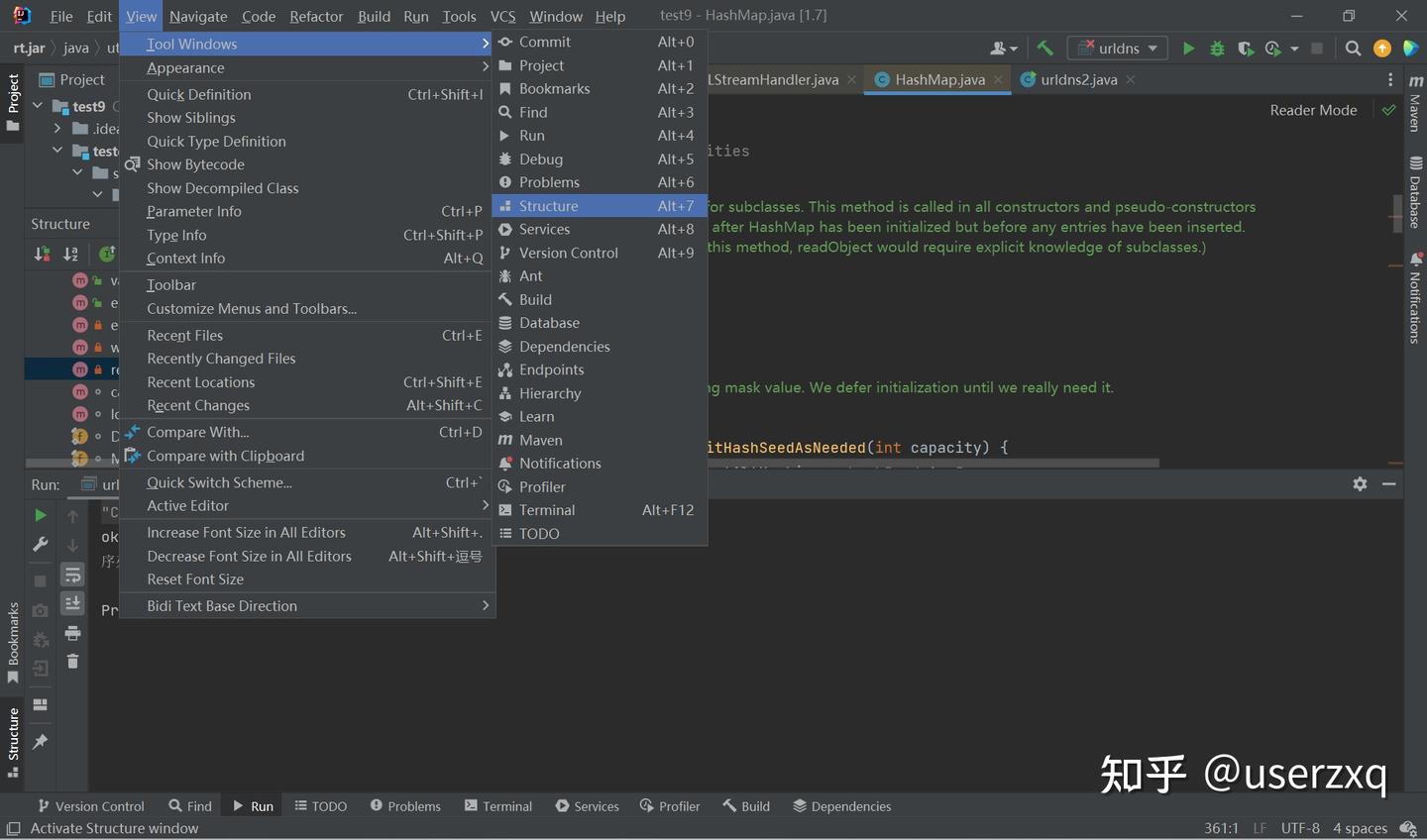1427x840 pixels.
Task: Open the Bidi Text Base Direction submenu
Action: tap(307, 605)
